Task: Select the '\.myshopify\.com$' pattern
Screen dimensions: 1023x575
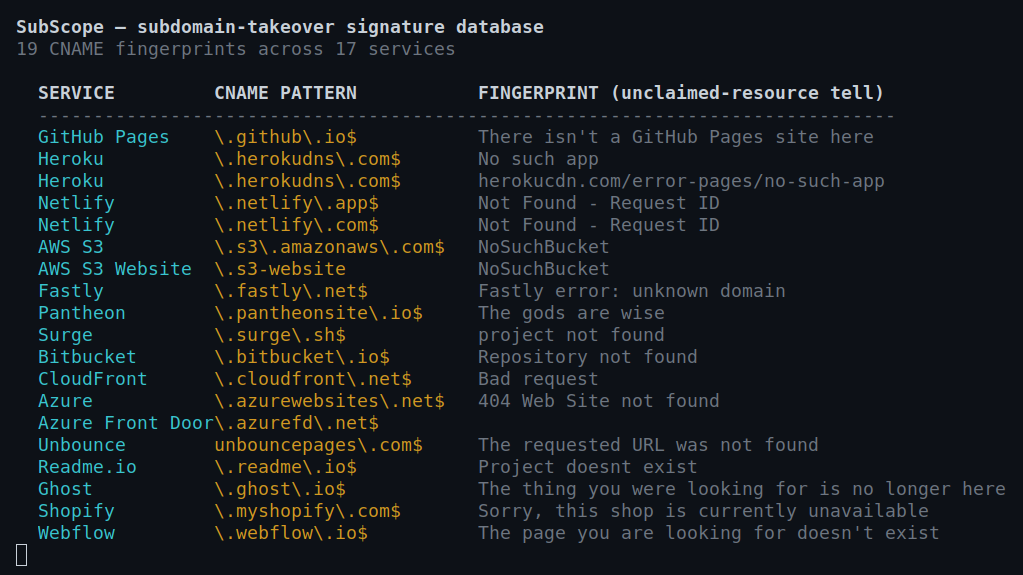Action: (x=307, y=511)
